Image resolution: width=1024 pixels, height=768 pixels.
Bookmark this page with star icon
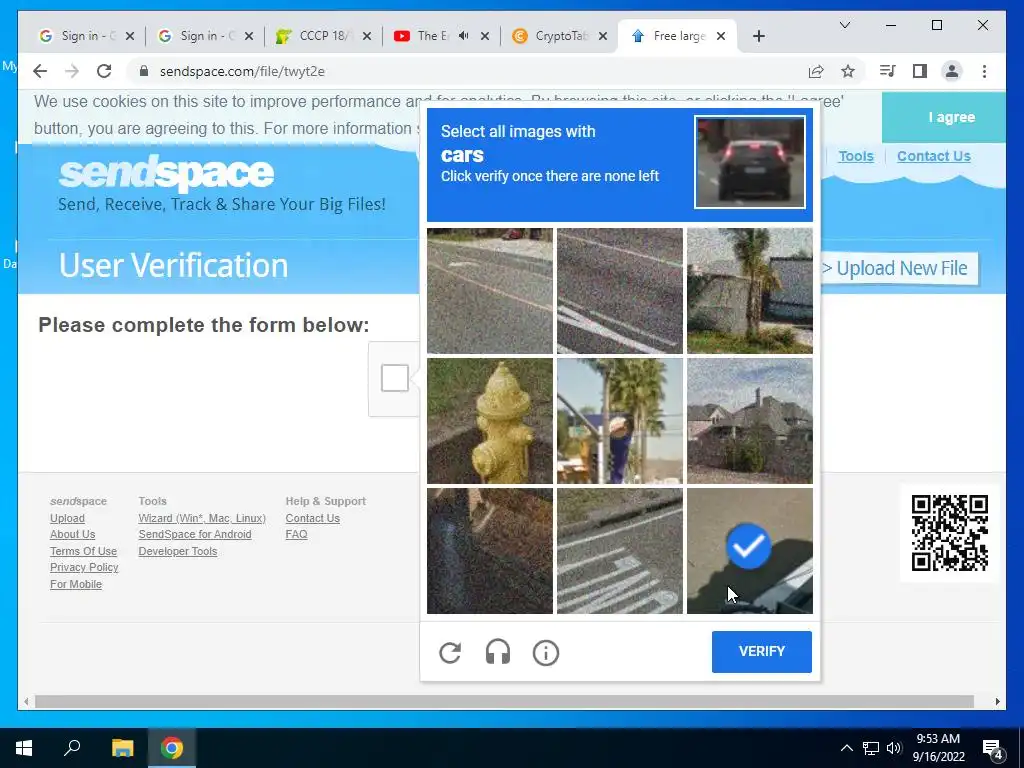pos(848,71)
